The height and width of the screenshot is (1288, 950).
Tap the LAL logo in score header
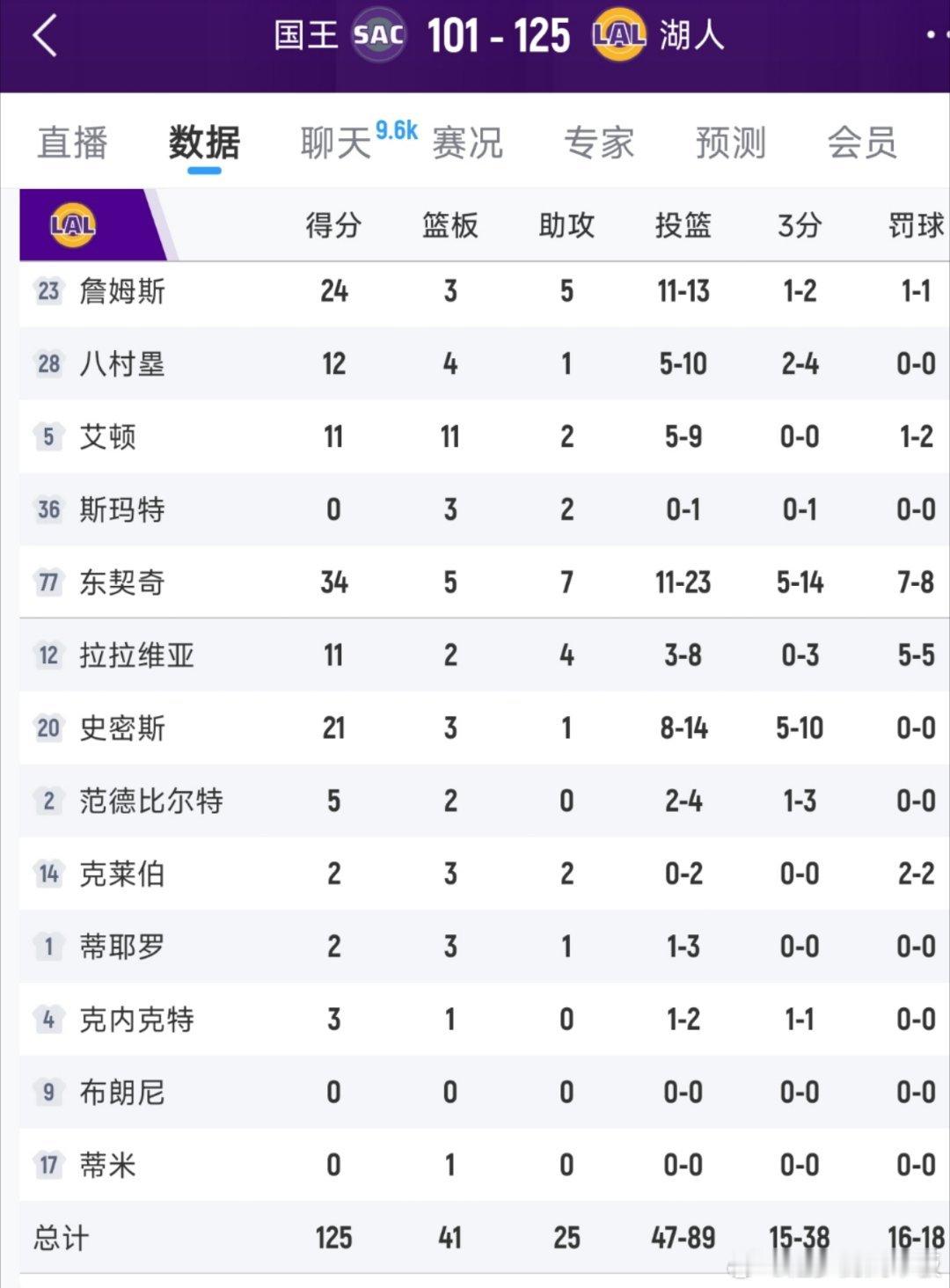pos(619,35)
